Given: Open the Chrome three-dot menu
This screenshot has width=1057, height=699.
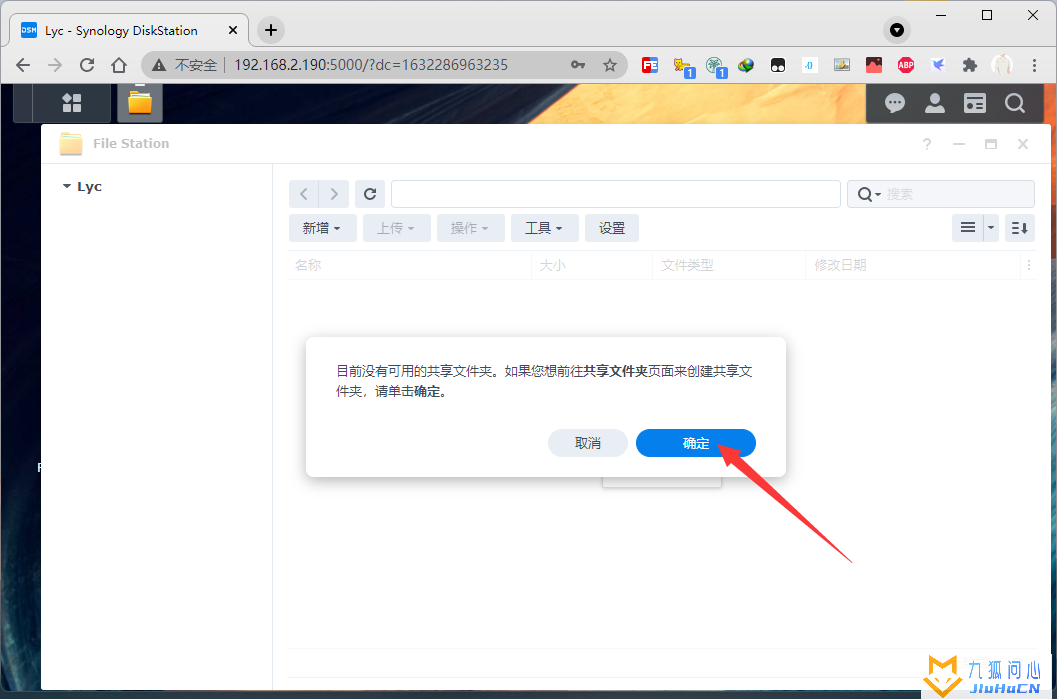Looking at the screenshot, I should coord(1034,65).
